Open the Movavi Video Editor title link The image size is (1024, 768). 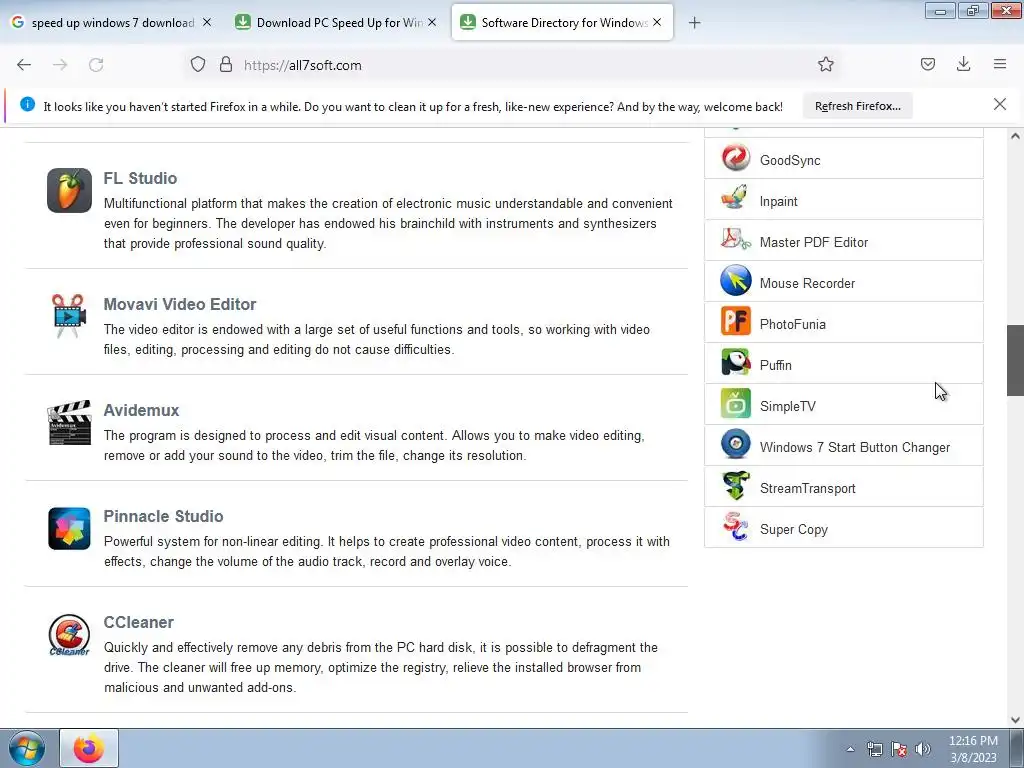(180, 304)
